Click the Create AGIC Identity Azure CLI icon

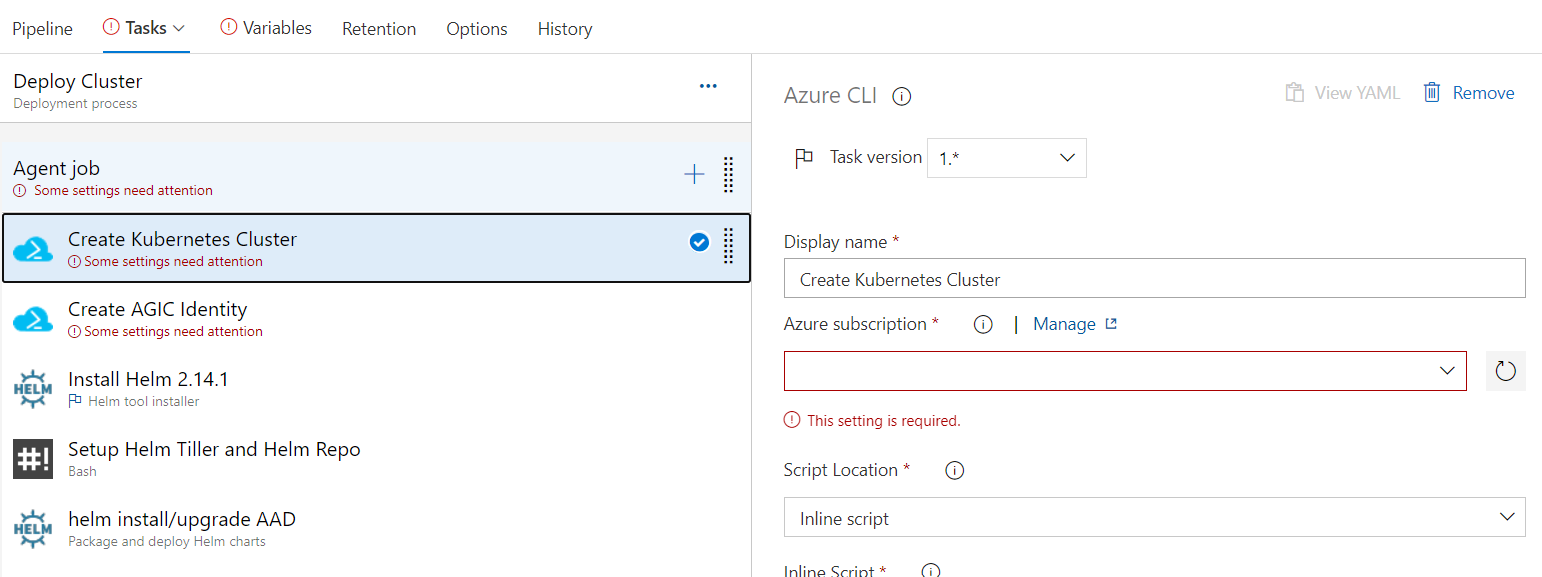[33, 319]
